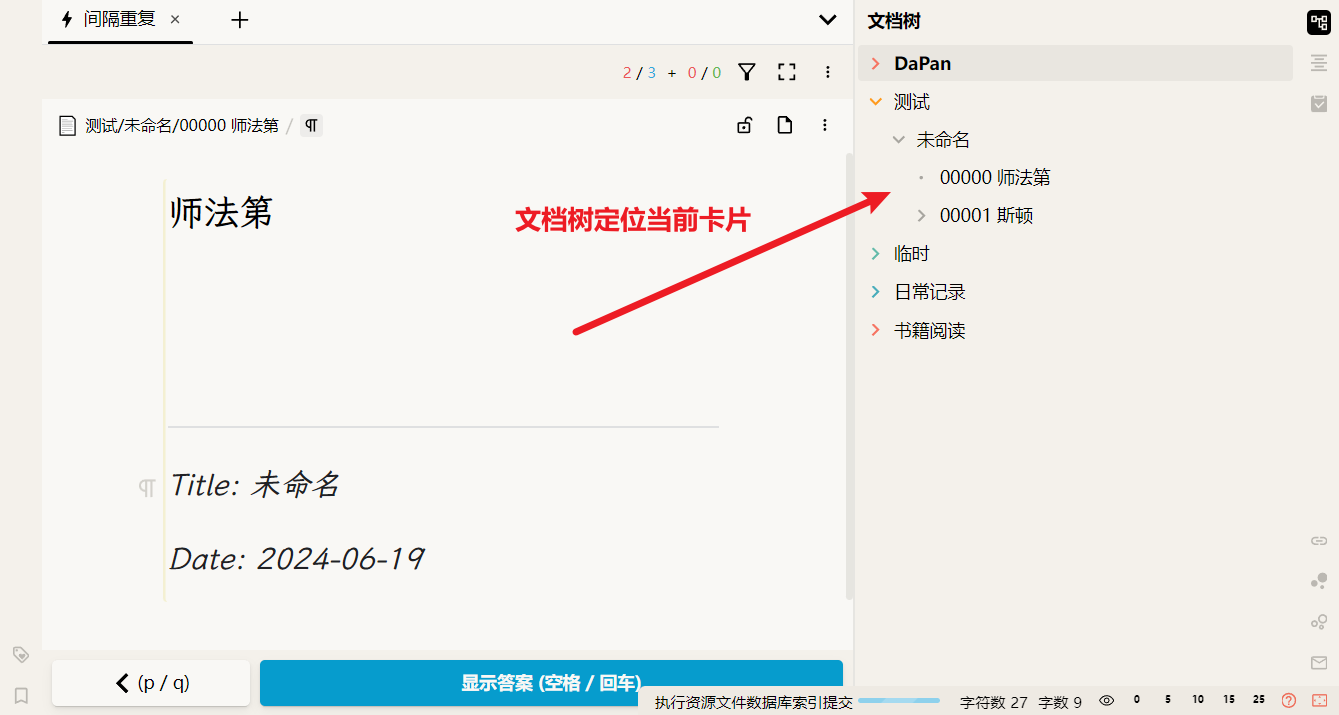Click the 5 value in status bar

[1168, 700]
